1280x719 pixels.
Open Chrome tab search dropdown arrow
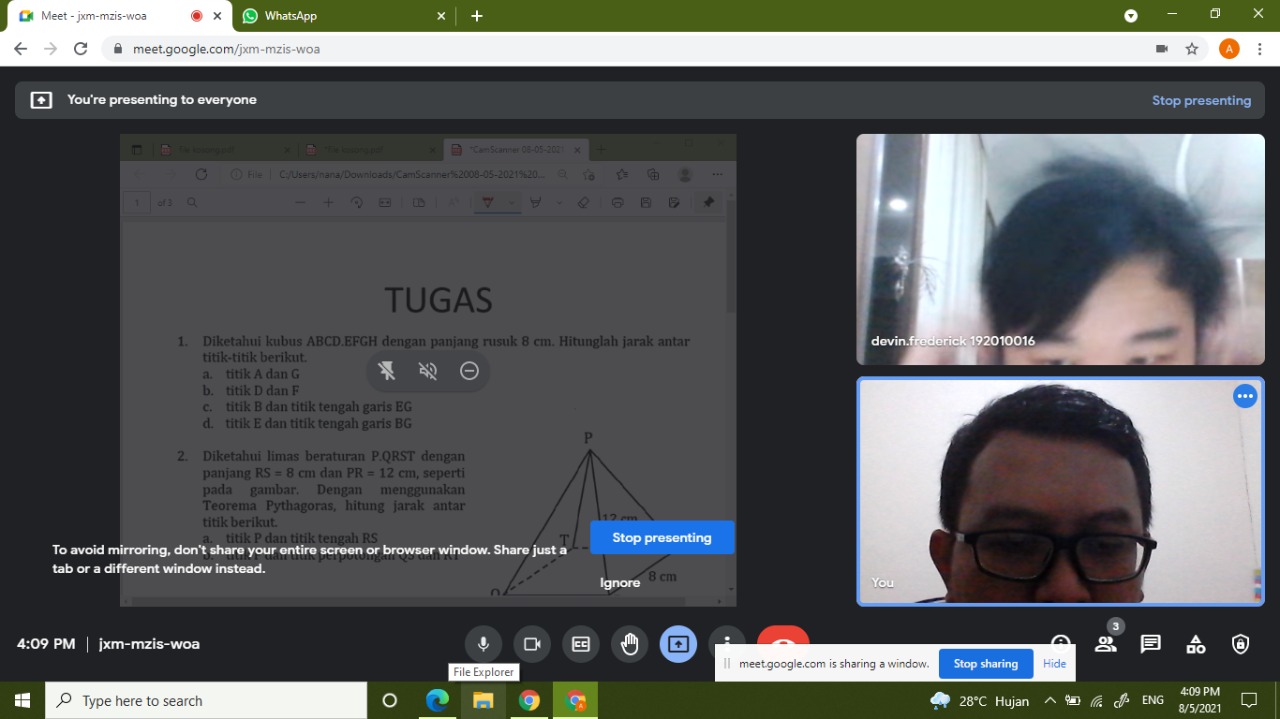pos(1131,16)
